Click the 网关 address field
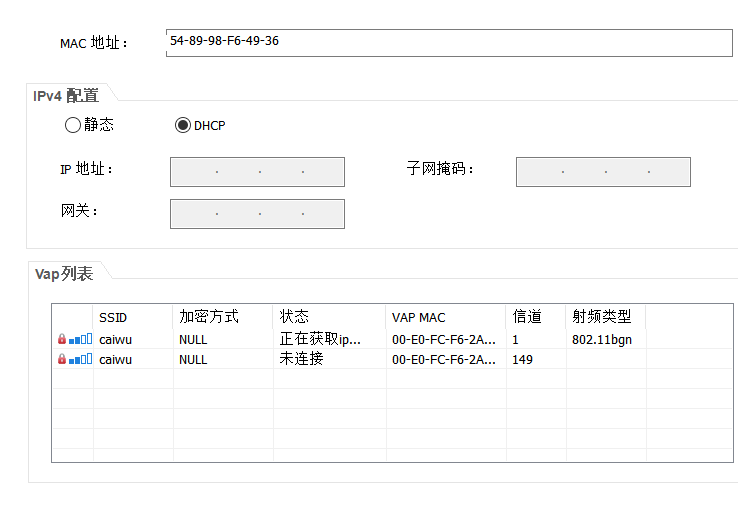The image size is (738, 528). (x=257, y=214)
